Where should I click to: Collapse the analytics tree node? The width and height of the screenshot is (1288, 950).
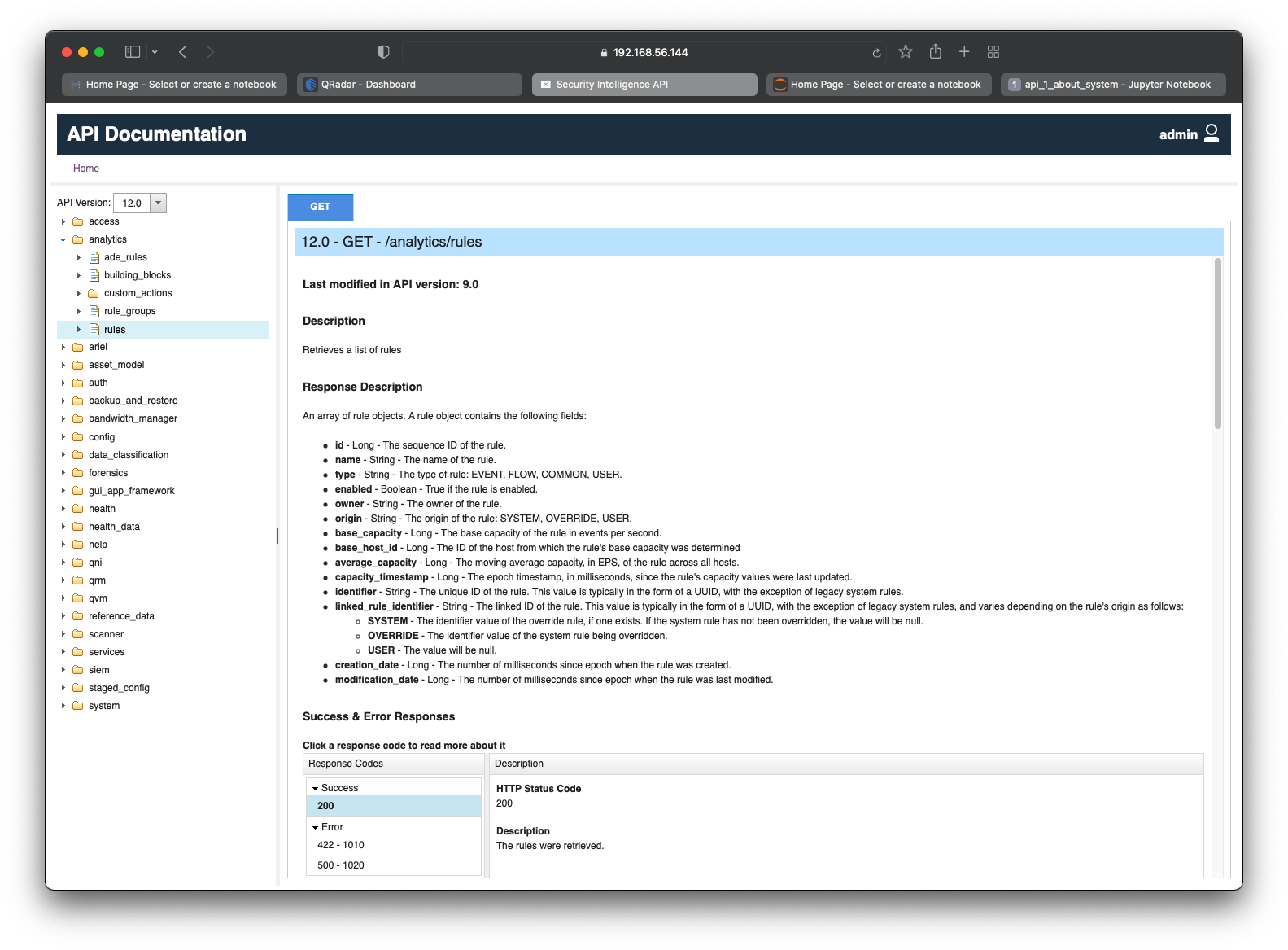click(63, 239)
